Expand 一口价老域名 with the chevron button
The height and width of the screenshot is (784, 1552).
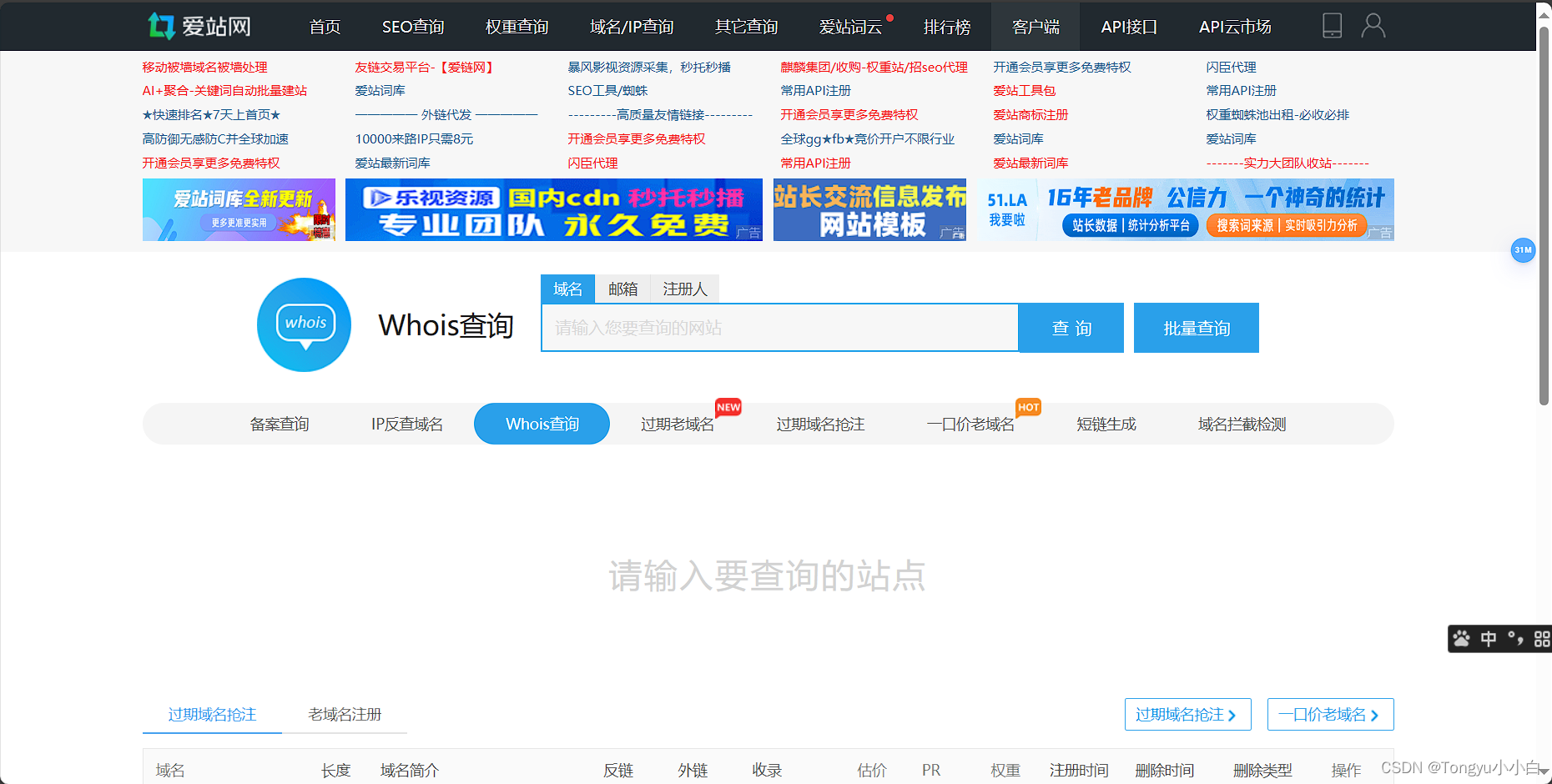(x=1330, y=714)
